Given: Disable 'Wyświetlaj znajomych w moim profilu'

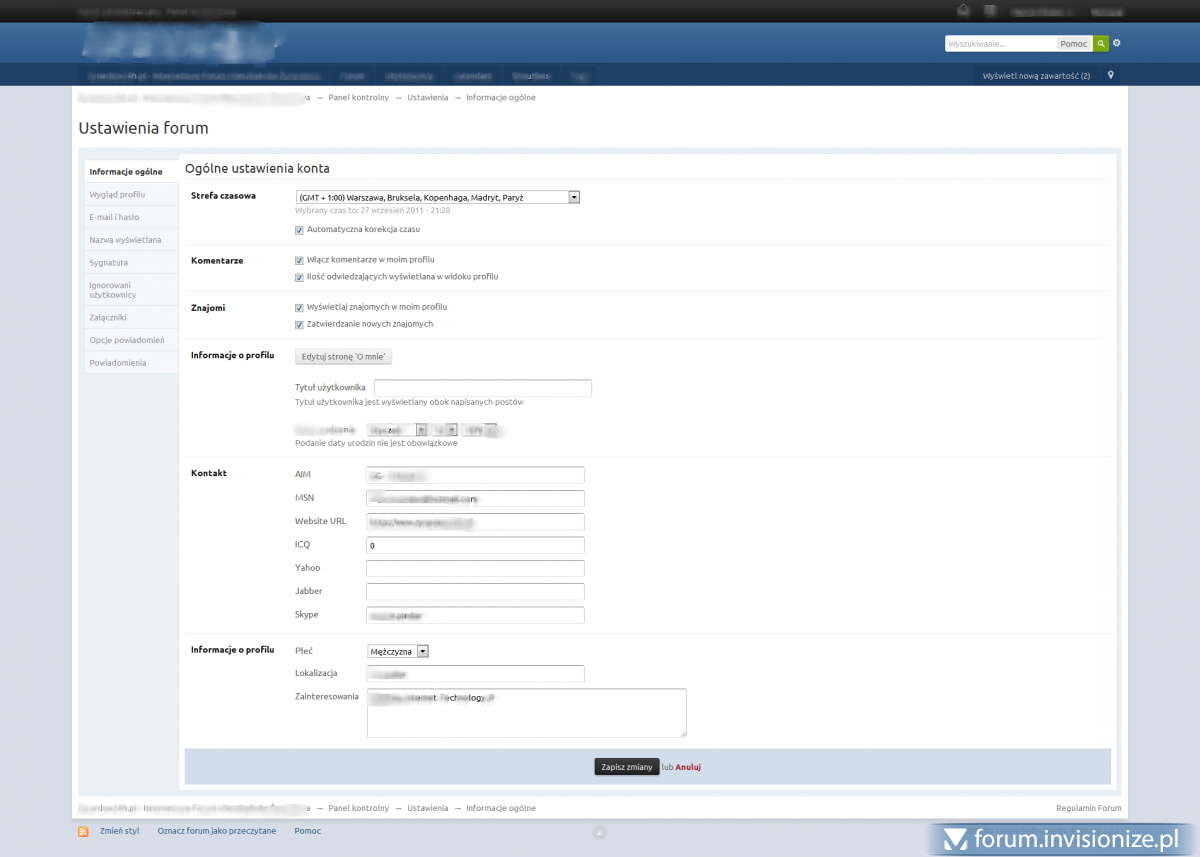Looking at the screenshot, I should click(299, 308).
